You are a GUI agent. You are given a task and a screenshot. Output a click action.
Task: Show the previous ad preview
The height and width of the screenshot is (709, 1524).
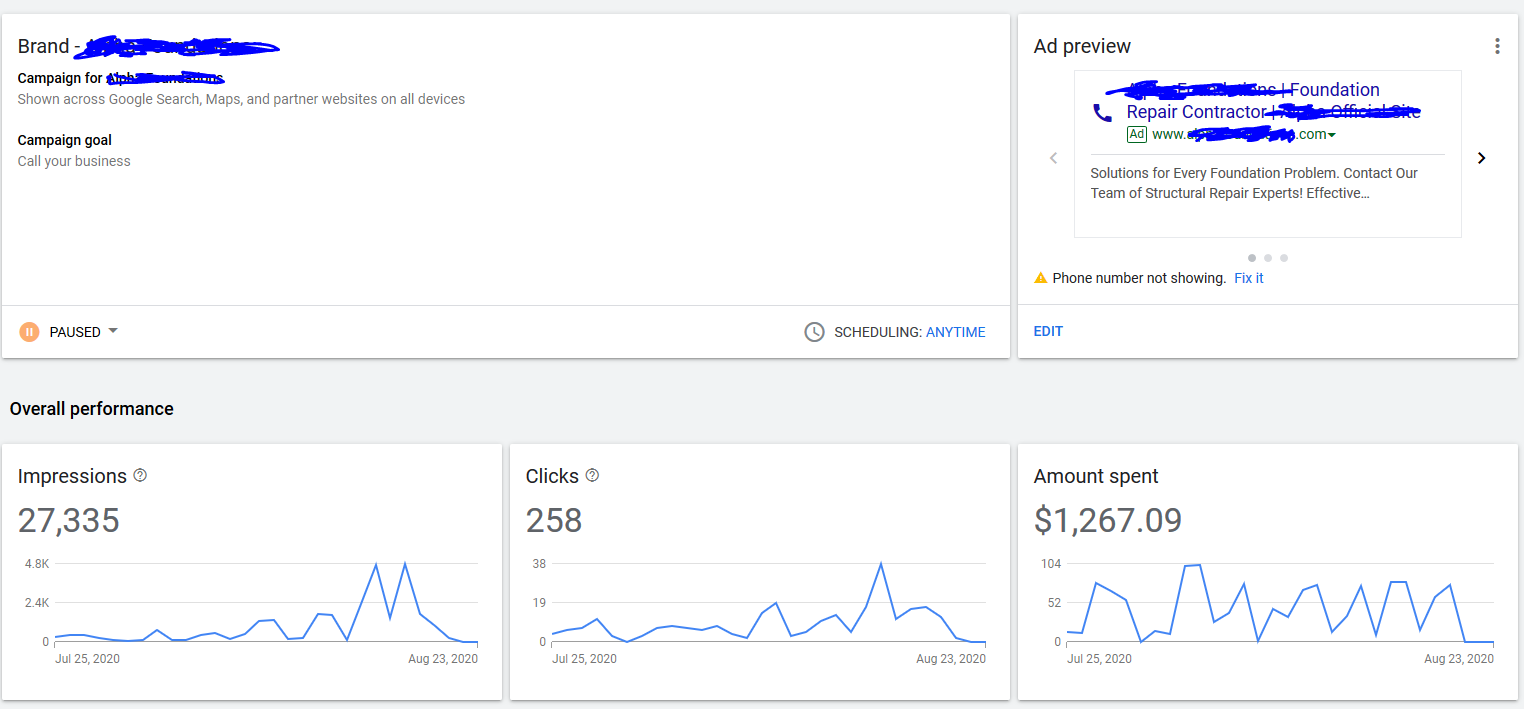1053,158
